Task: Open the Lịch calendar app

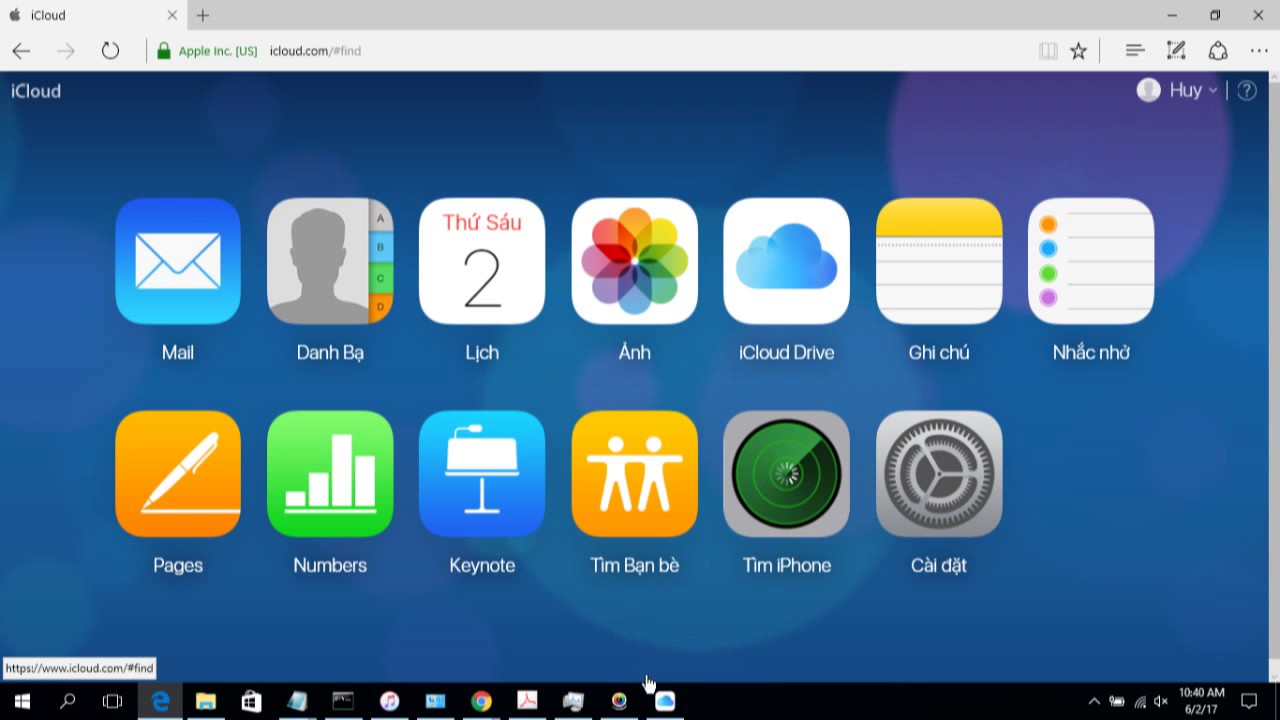Action: (x=482, y=261)
